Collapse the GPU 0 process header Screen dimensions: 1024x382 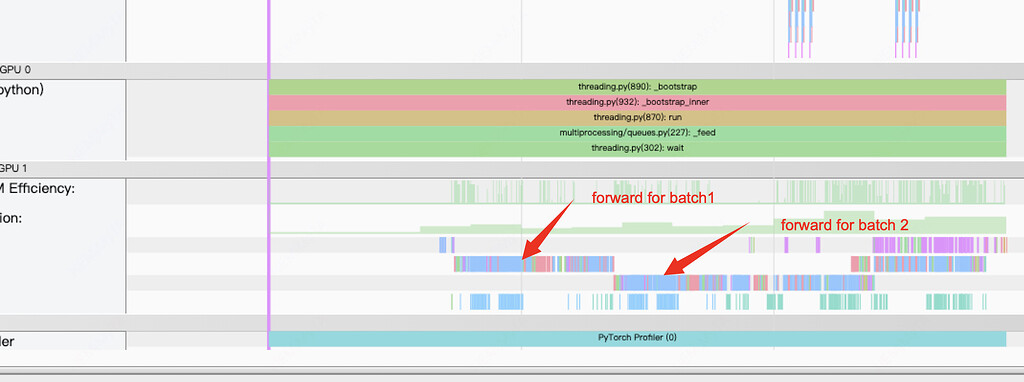pos(16,70)
